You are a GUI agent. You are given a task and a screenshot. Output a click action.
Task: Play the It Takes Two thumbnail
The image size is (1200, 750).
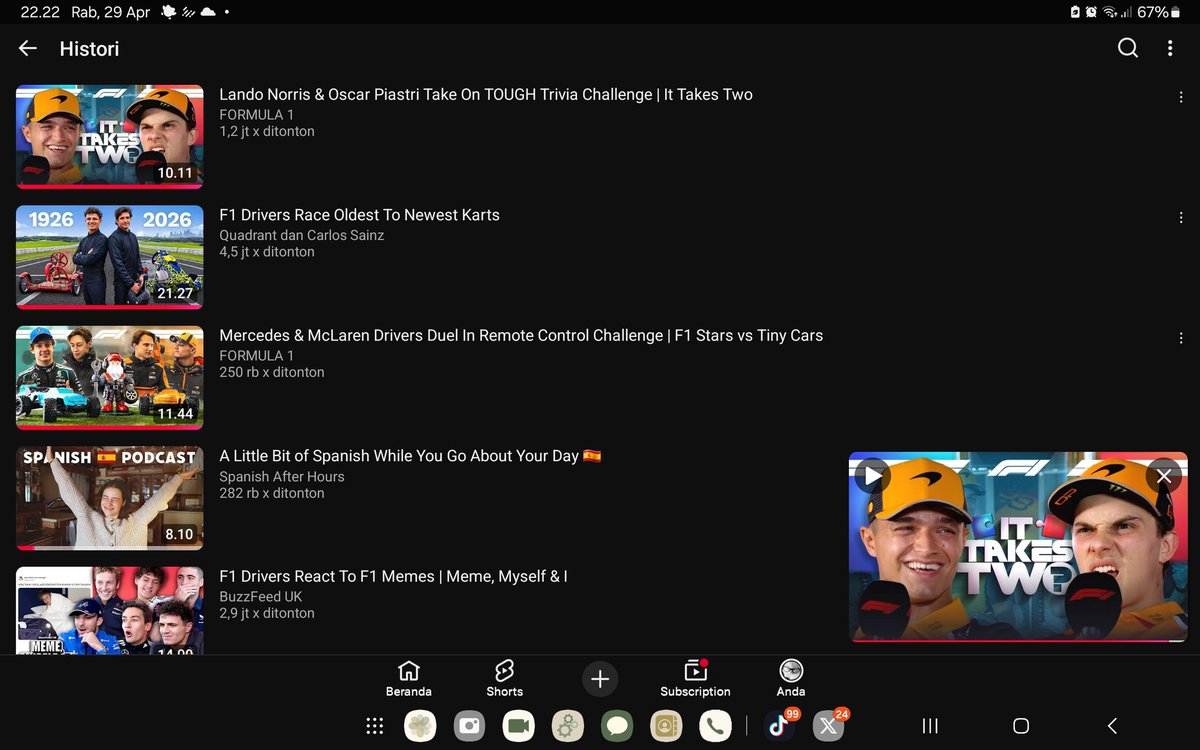110,137
